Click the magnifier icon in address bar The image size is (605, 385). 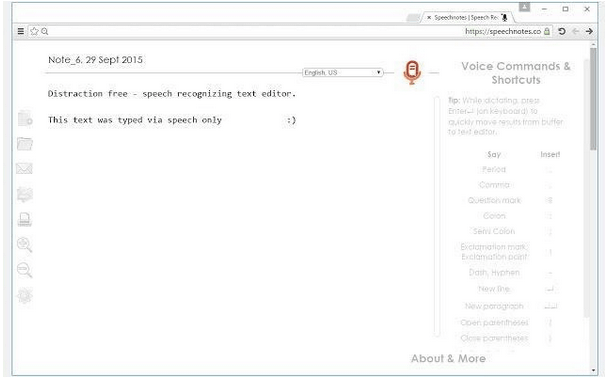tap(45, 31)
